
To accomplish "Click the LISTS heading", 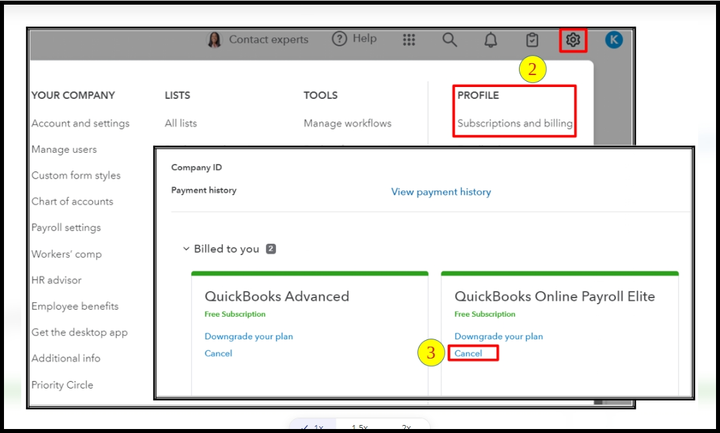I will tap(177, 96).
